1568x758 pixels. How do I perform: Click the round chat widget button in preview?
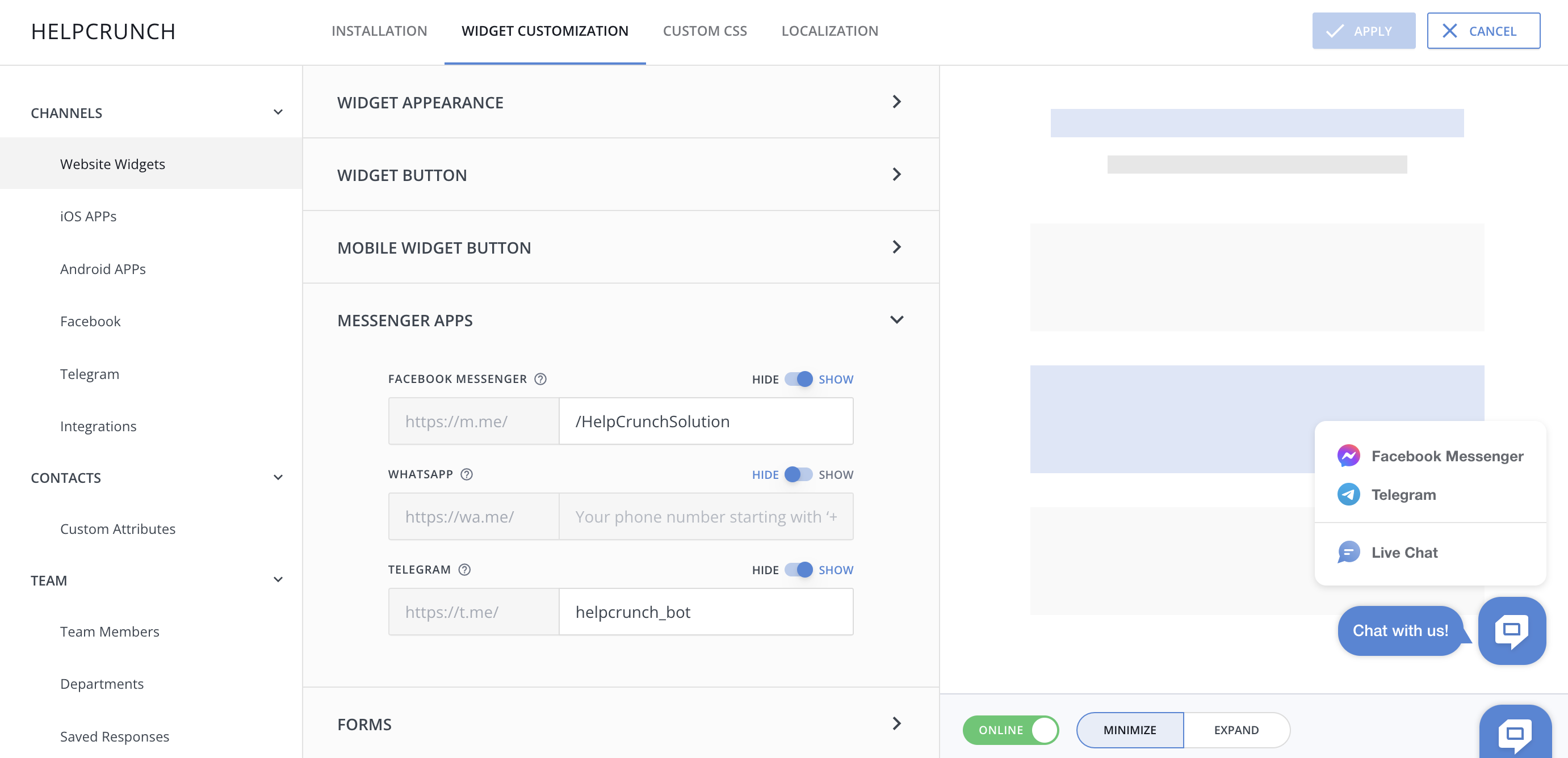pos(1512,630)
